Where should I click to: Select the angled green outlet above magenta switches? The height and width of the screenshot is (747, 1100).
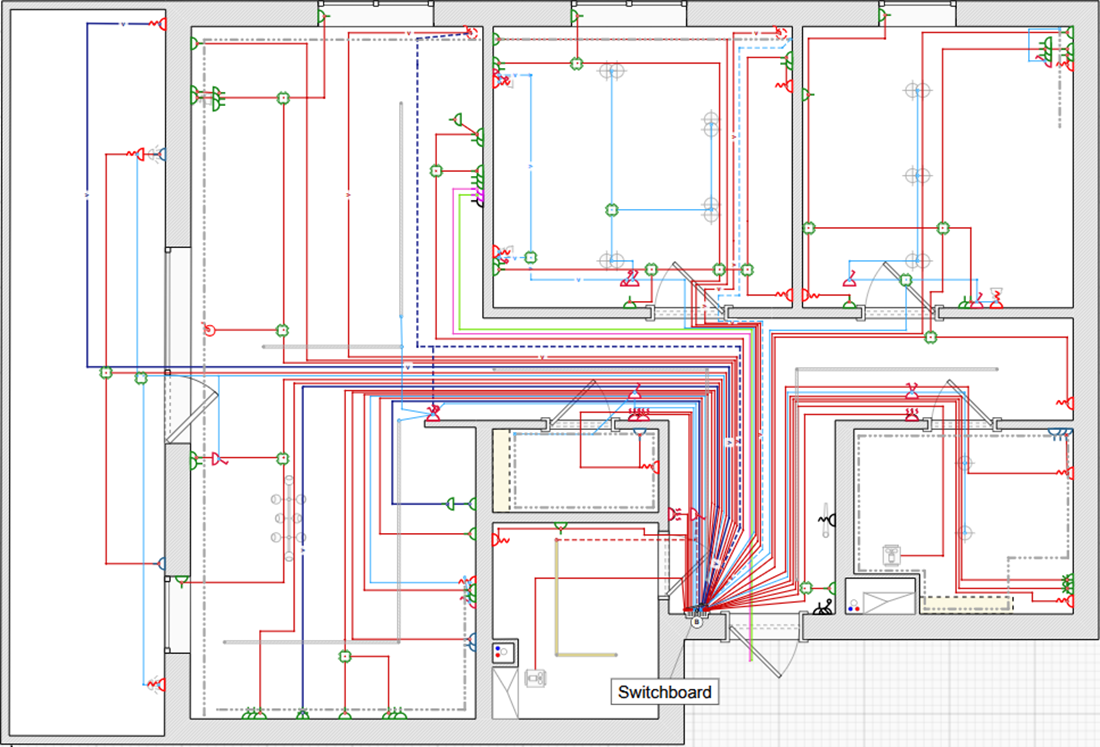click(457, 119)
